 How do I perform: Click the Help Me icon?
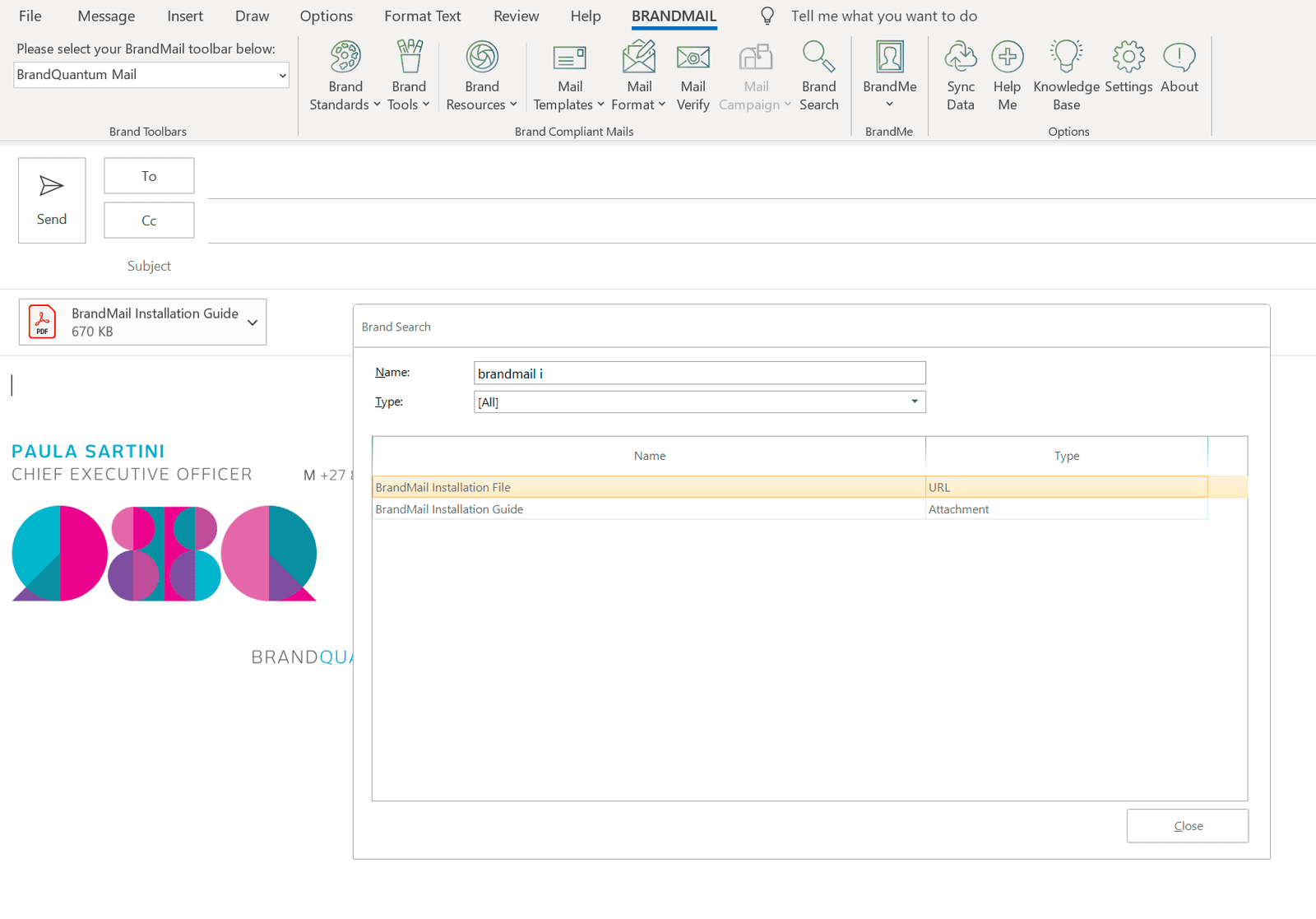(1007, 73)
